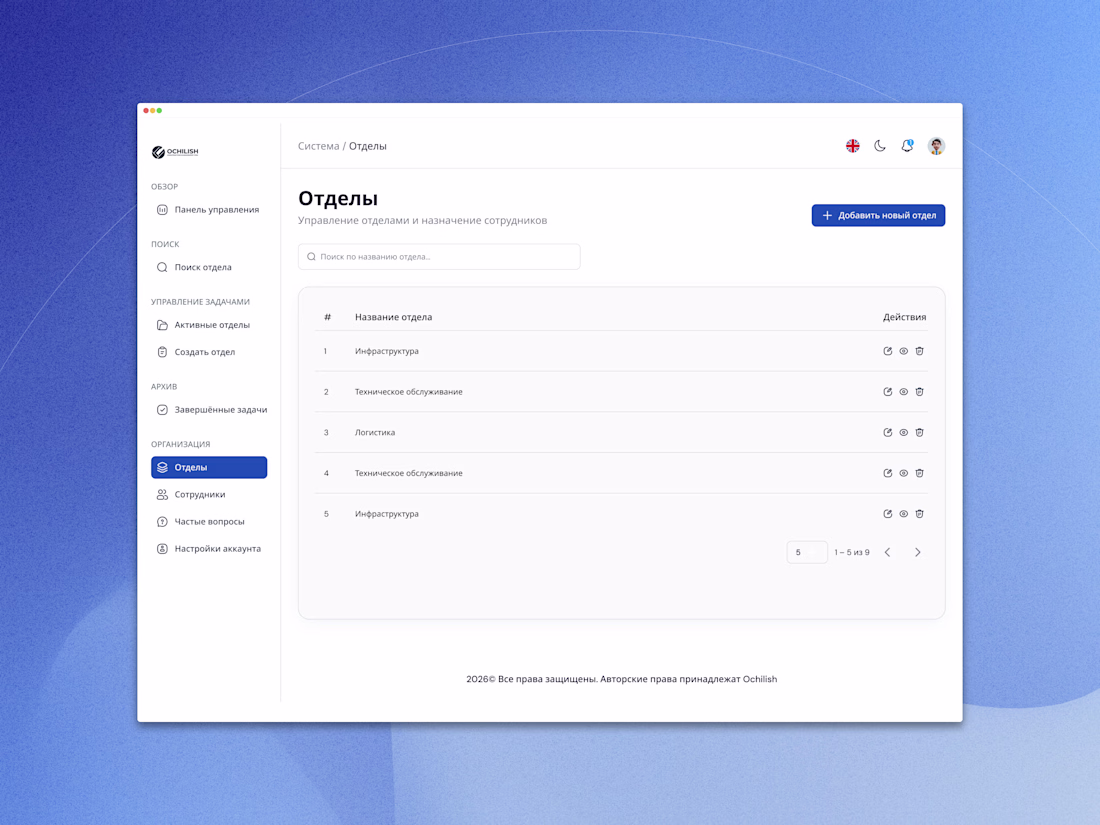Image resolution: width=1100 pixels, height=825 pixels.
Task: Open Поиск отдела in sidebar
Action: pyautogui.click(x=208, y=267)
